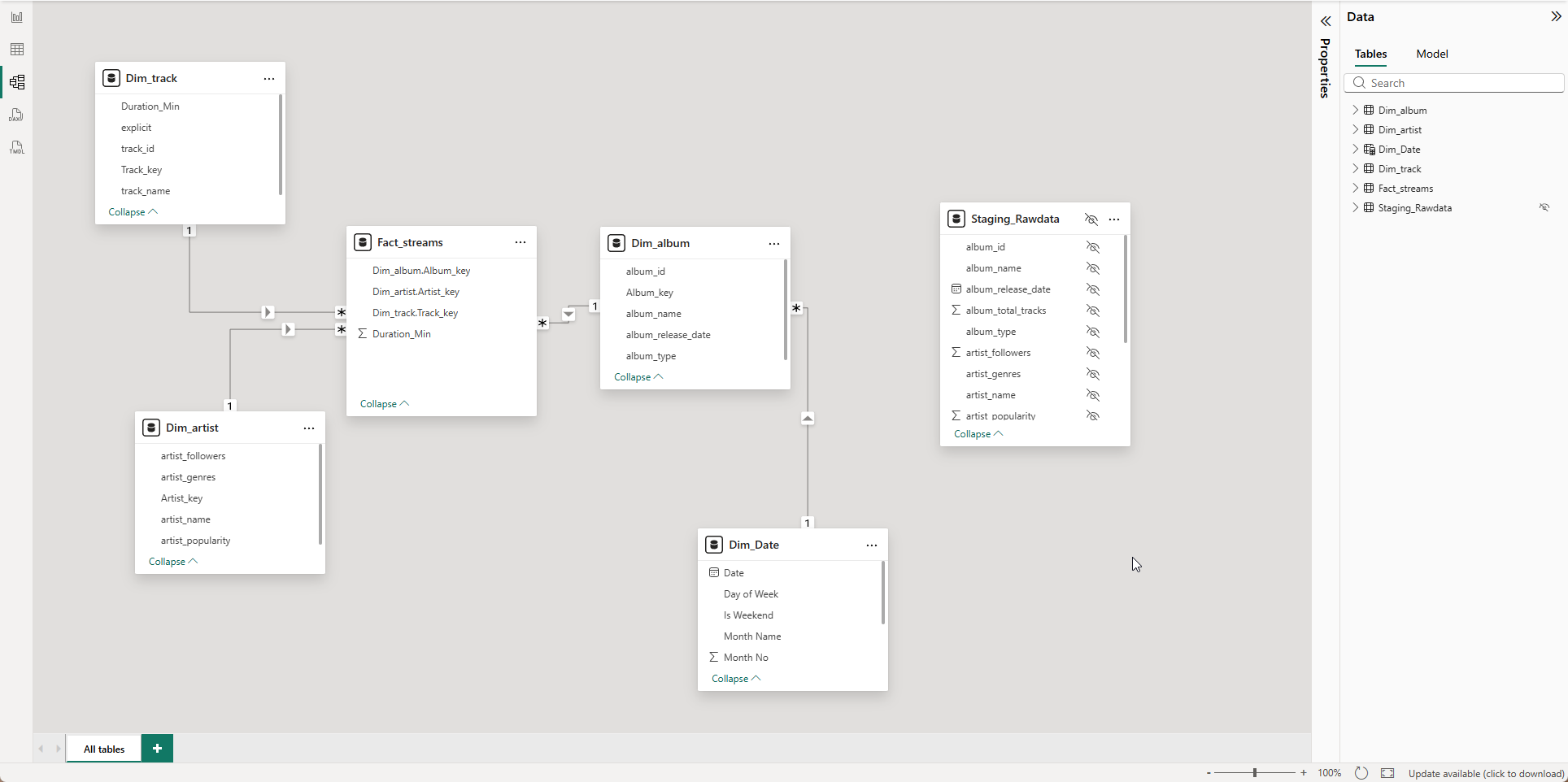
Task: Open DAX query view icon
Action: click(x=16, y=115)
